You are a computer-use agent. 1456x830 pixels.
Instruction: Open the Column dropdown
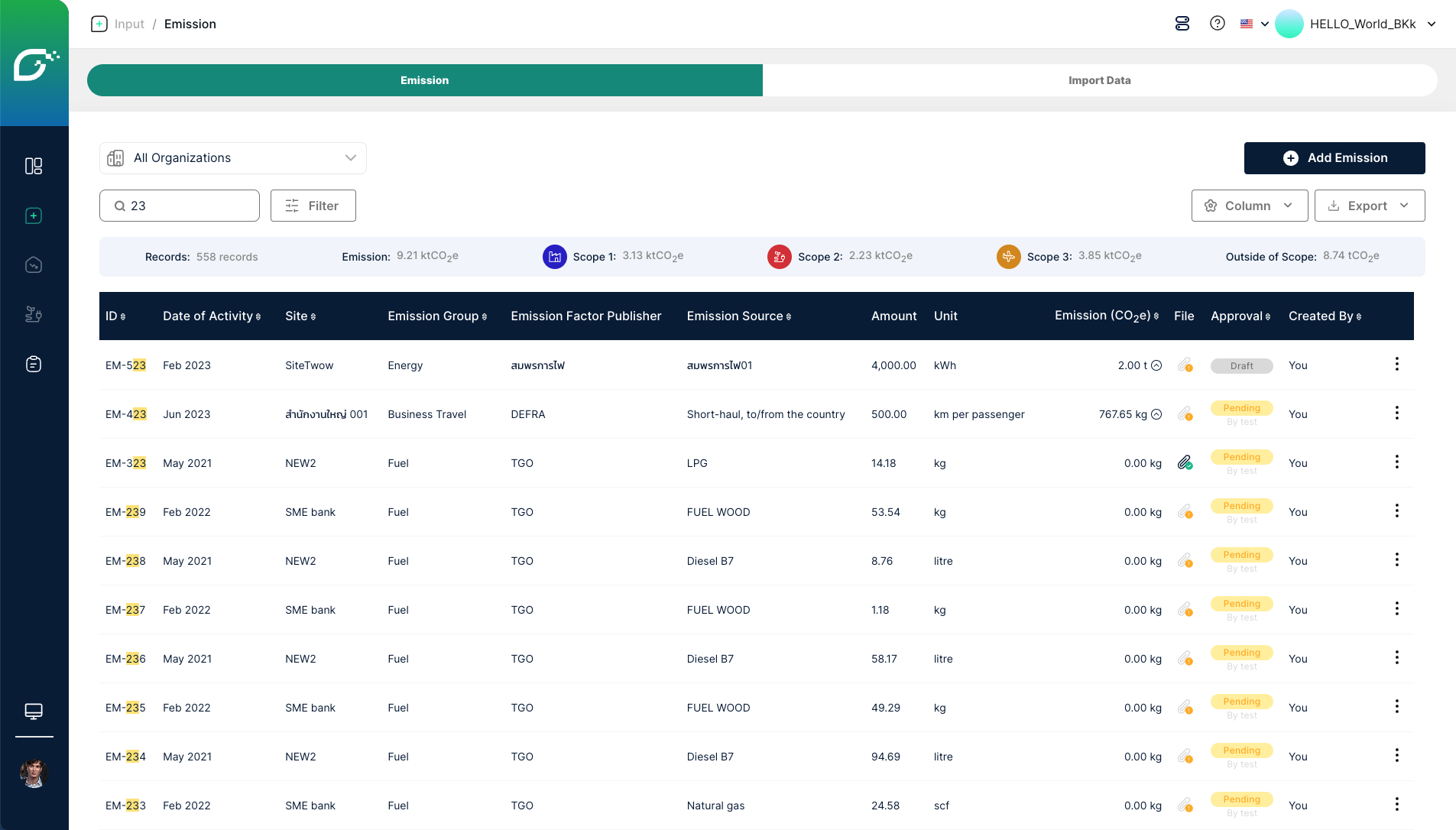click(x=1249, y=206)
